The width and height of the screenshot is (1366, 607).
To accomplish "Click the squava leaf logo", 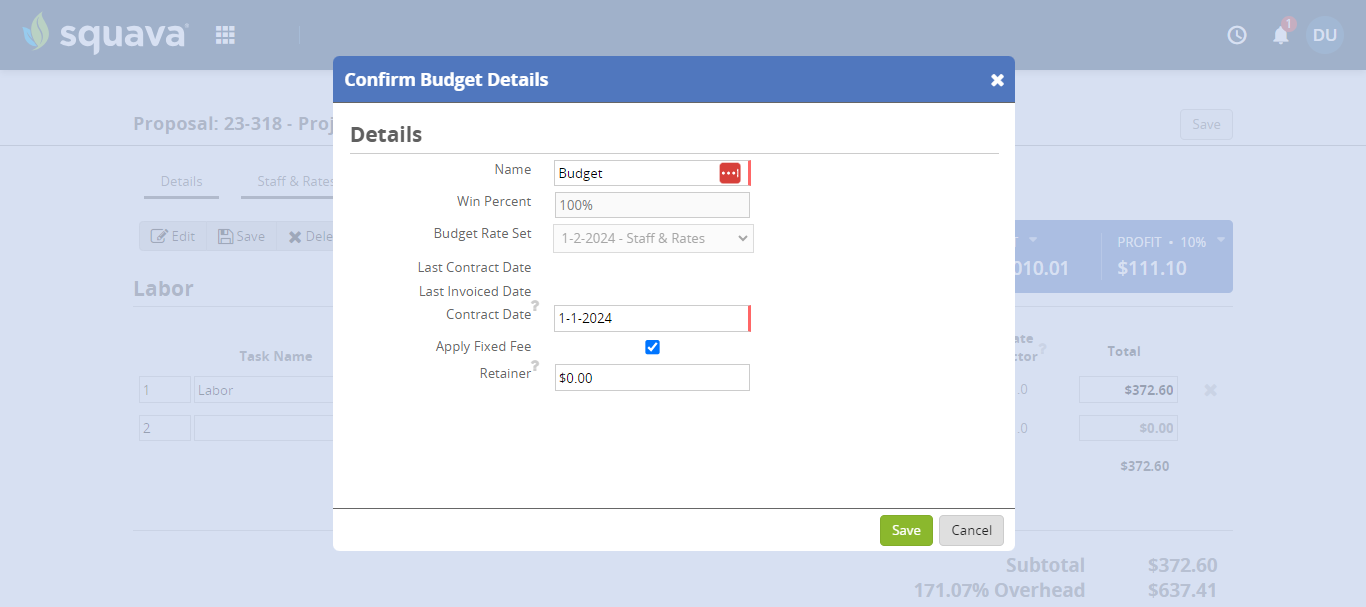I will [36, 31].
